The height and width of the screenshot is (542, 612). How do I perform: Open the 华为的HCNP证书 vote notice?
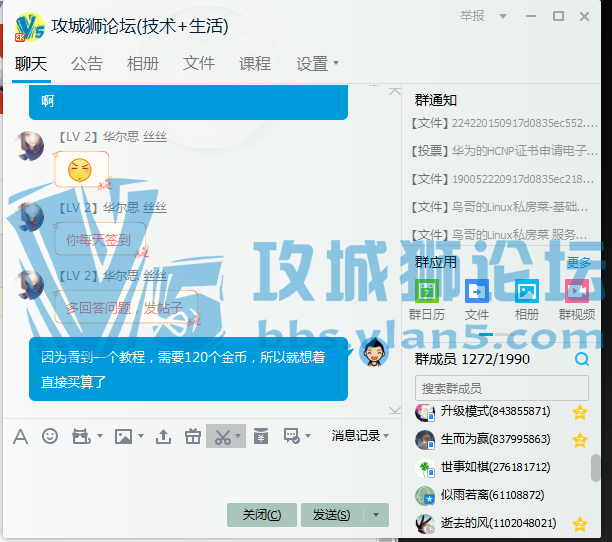pos(504,151)
